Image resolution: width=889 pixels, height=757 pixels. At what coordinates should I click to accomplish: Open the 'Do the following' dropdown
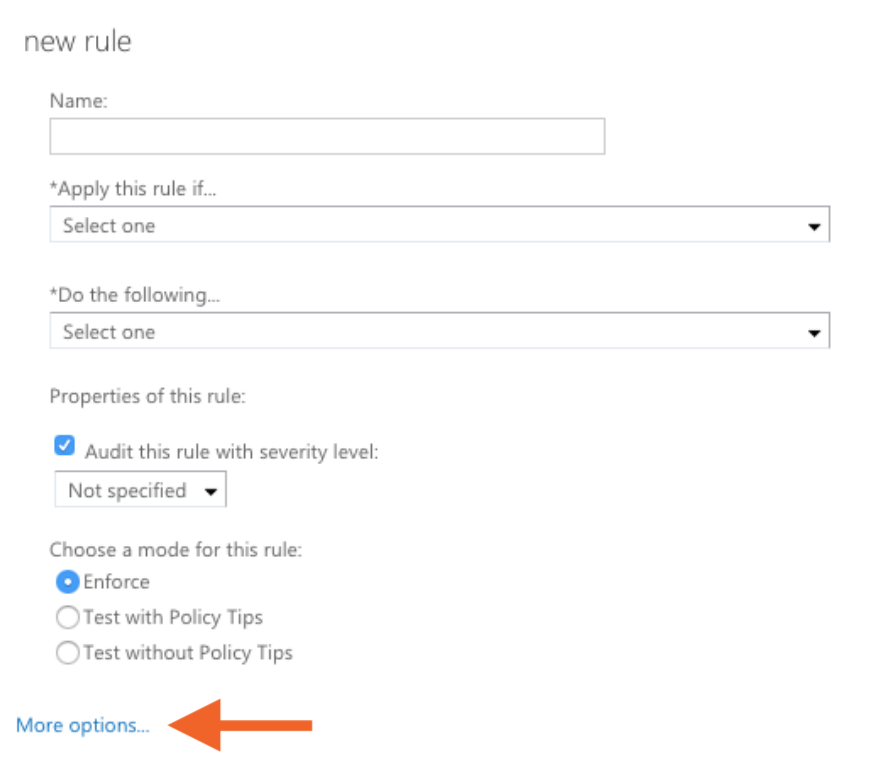click(x=440, y=330)
